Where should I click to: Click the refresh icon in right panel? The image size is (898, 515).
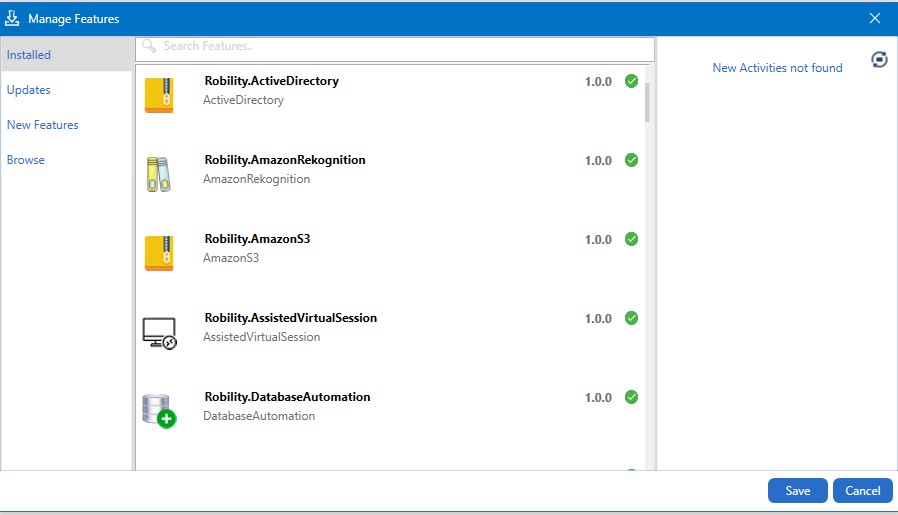[879, 60]
